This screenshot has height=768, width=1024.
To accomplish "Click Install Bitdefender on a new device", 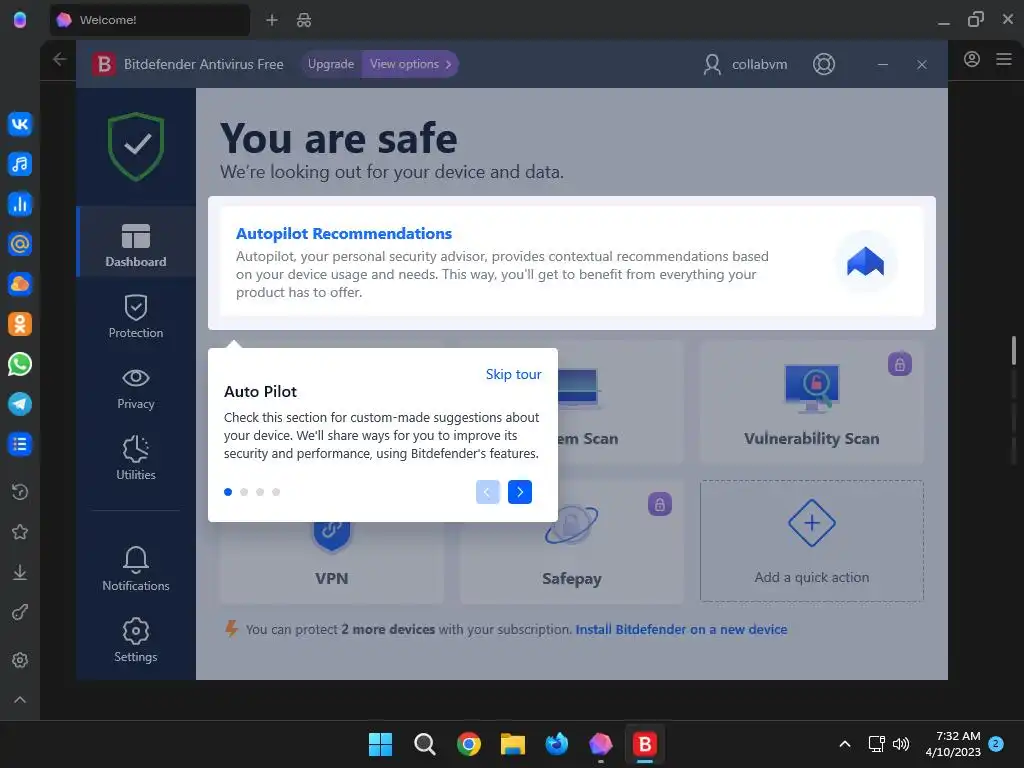I will [x=681, y=630].
